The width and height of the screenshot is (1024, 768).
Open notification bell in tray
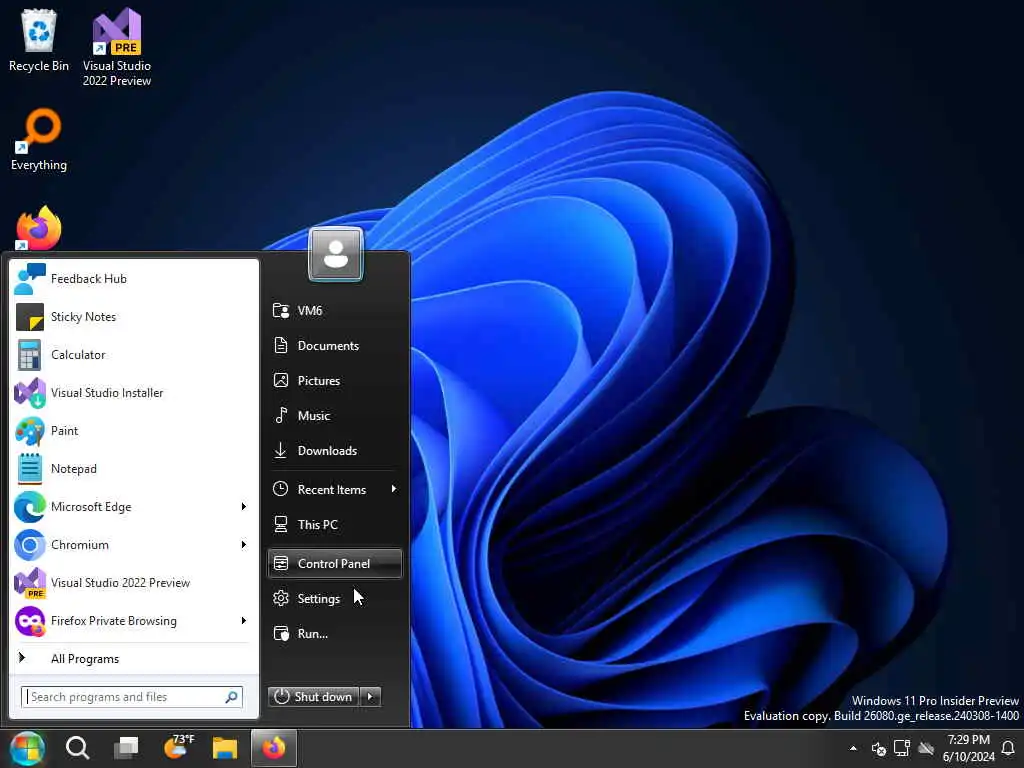[1008, 748]
